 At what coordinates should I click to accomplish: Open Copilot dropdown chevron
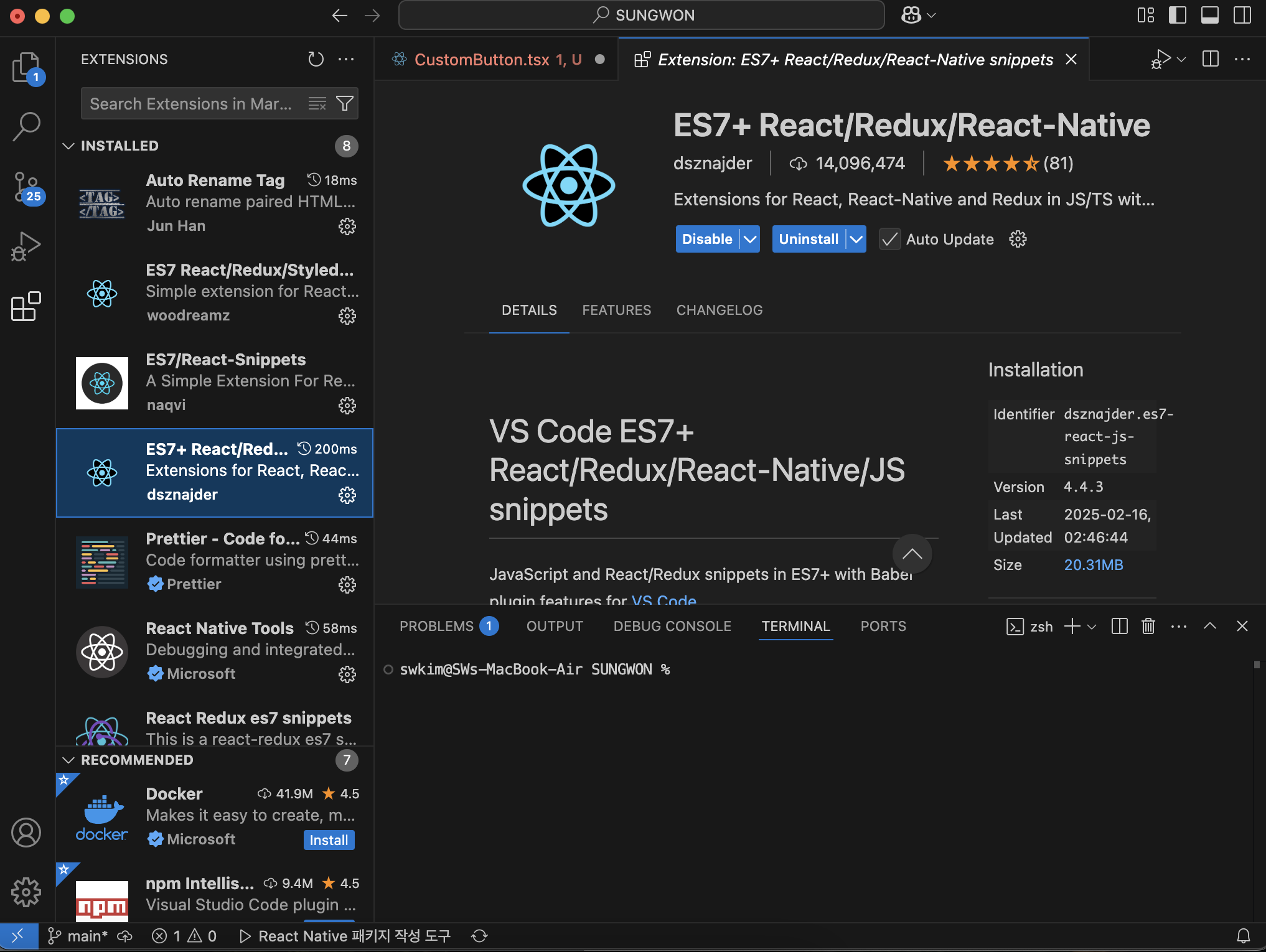(x=931, y=16)
